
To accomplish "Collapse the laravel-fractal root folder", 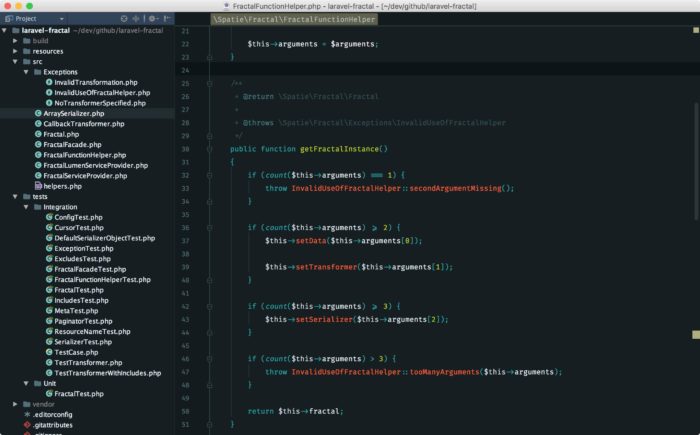I will 4,30.
